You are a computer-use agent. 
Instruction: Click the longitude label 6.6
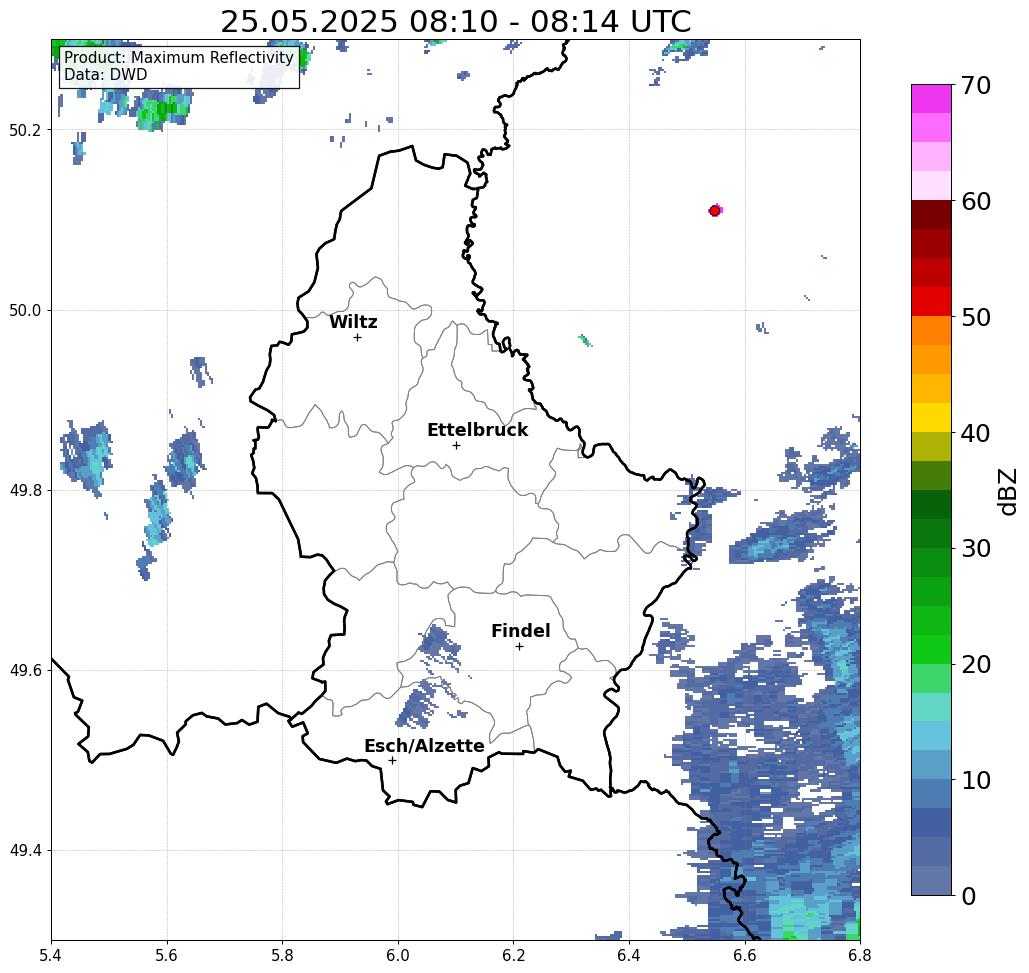745,955
